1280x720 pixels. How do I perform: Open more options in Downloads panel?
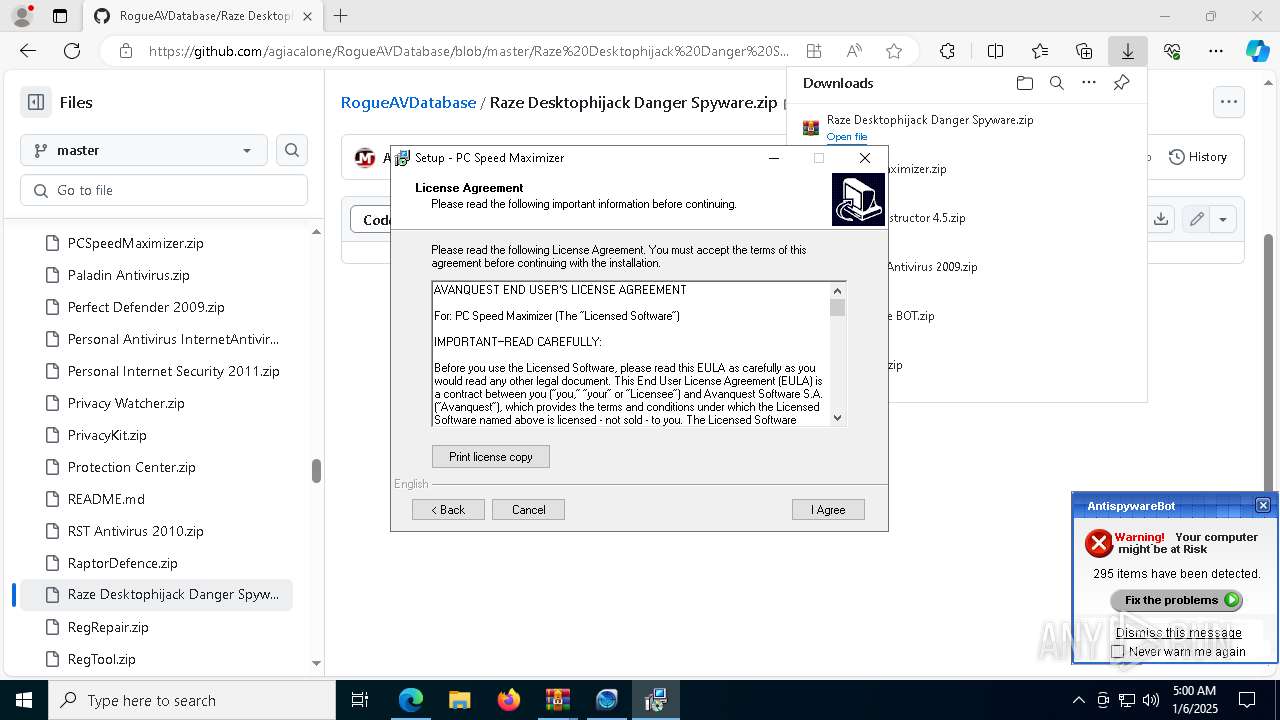tap(1089, 83)
